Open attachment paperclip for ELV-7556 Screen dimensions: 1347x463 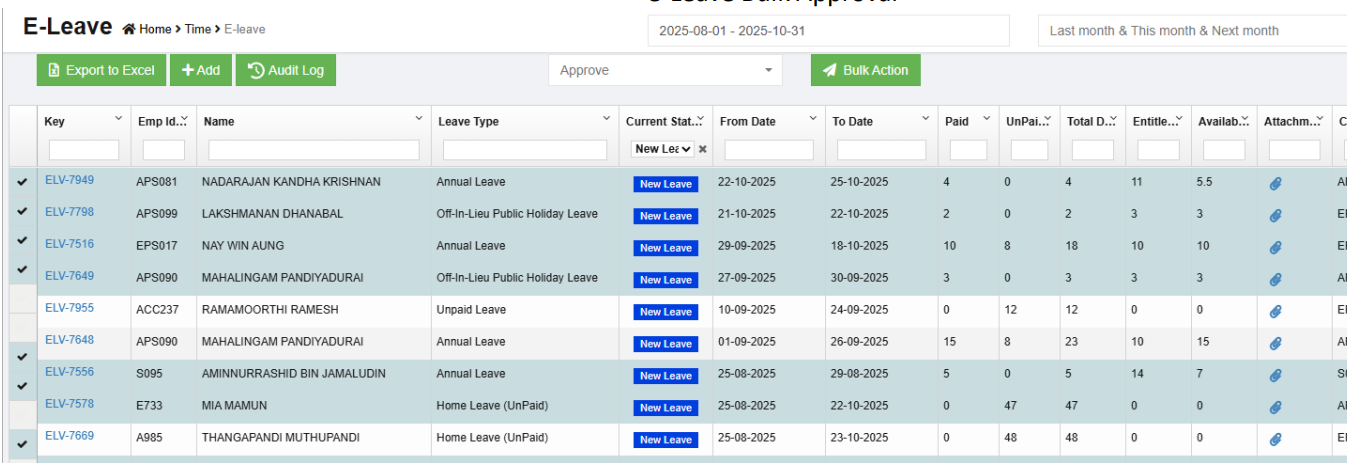pyautogui.click(x=1275, y=376)
